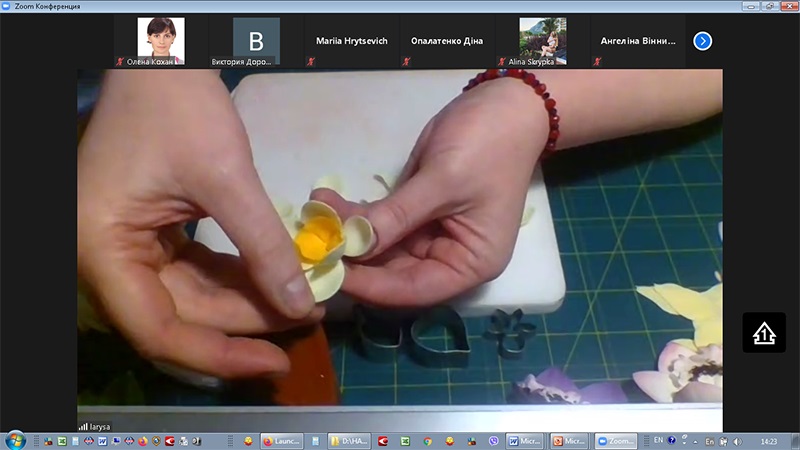Click the 14:23 system clock

(x=771, y=440)
